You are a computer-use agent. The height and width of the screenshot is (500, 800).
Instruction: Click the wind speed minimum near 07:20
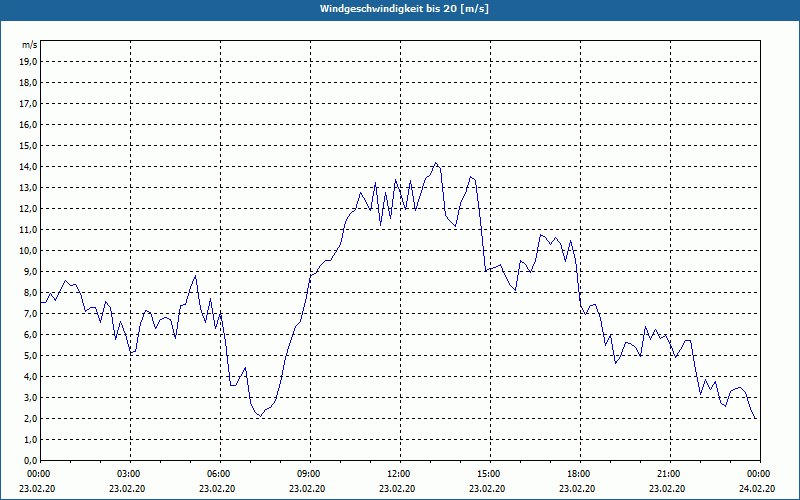coord(260,416)
